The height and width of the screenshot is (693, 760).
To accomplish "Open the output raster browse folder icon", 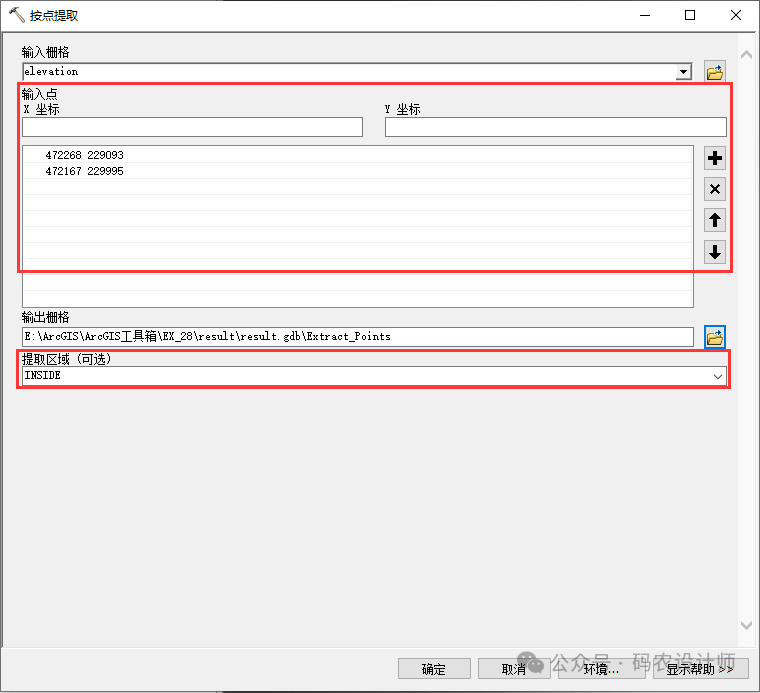I will point(714,337).
